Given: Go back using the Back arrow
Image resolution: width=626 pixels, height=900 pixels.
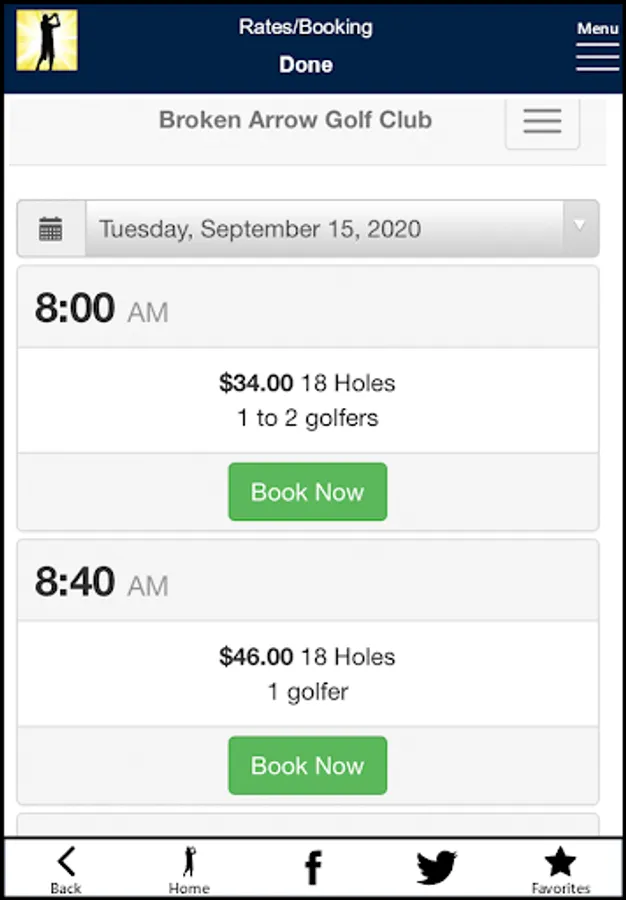Looking at the screenshot, I should point(66,868).
